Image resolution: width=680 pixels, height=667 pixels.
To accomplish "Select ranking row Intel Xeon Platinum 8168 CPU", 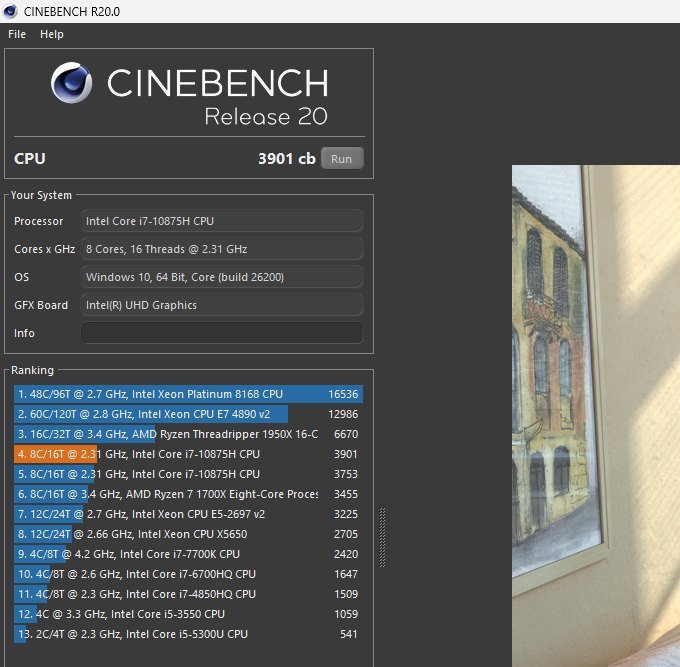I will coord(188,394).
